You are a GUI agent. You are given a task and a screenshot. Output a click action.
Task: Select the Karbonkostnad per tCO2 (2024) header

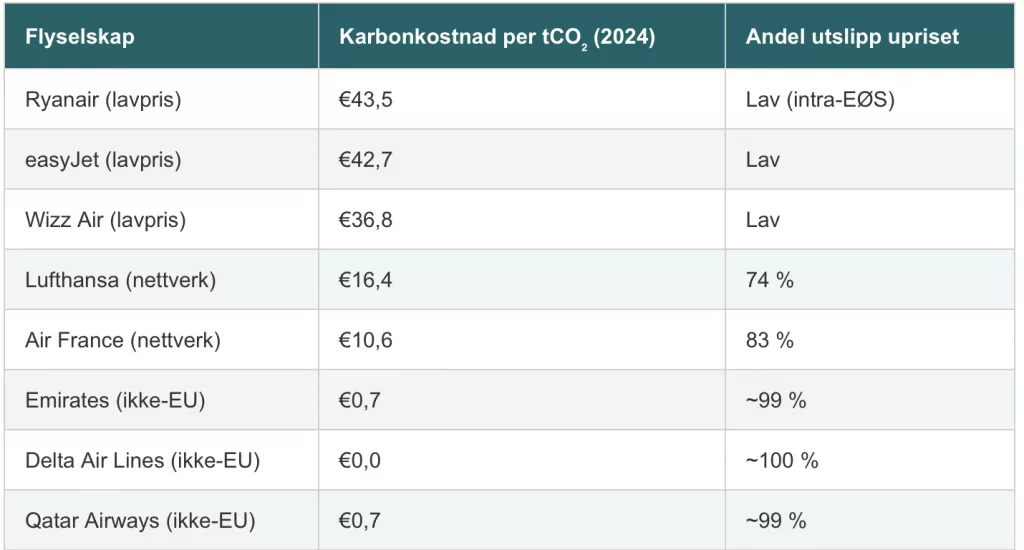(x=497, y=37)
